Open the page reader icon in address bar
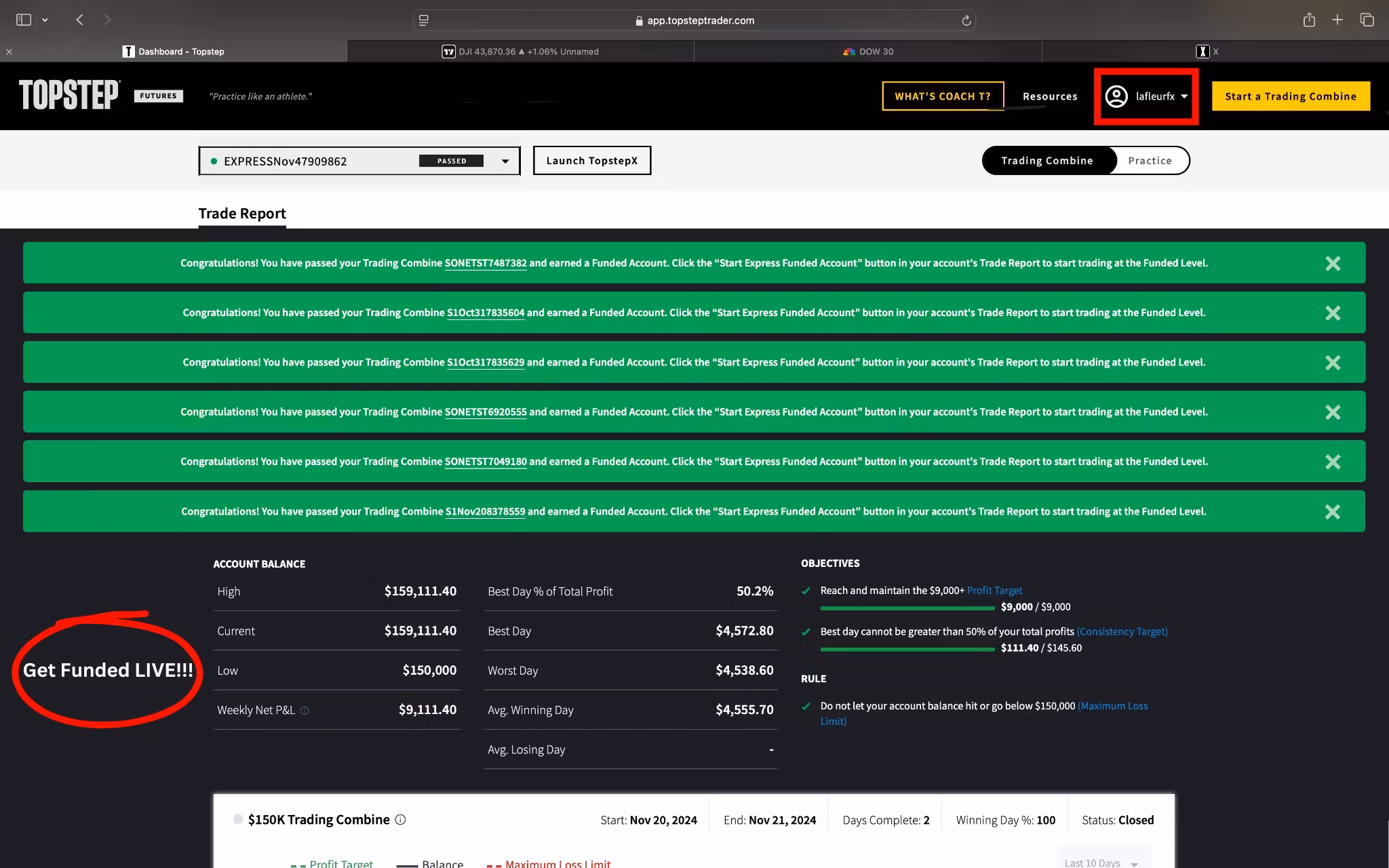This screenshot has height=868, width=1389. [x=424, y=20]
